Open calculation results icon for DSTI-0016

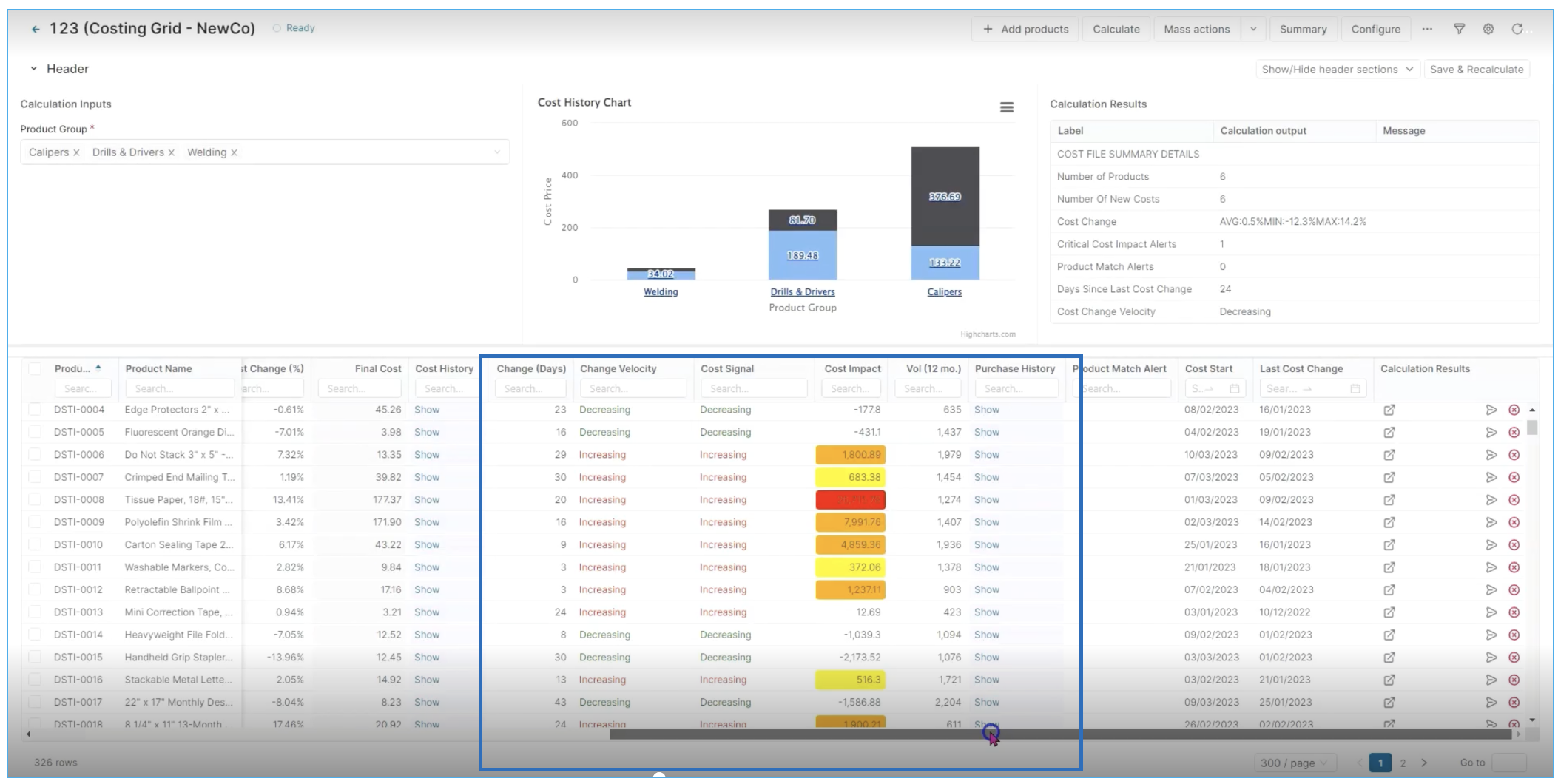[1389, 680]
